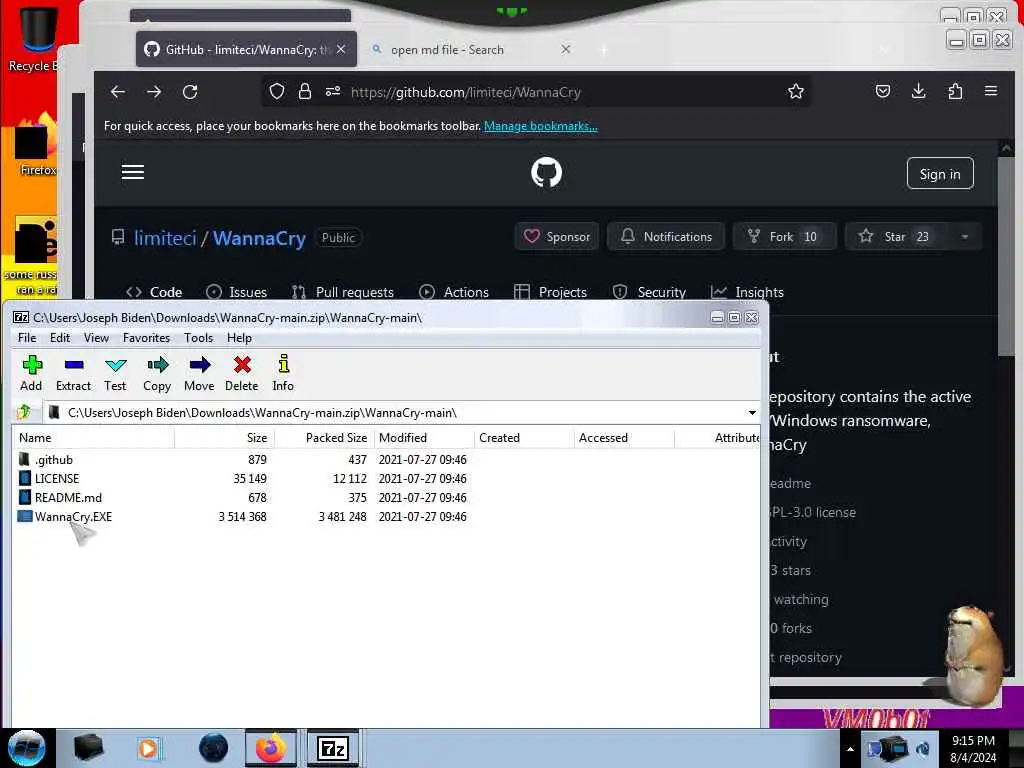Click the Fork button
This screenshot has height=768, width=1024.
[x=784, y=236]
